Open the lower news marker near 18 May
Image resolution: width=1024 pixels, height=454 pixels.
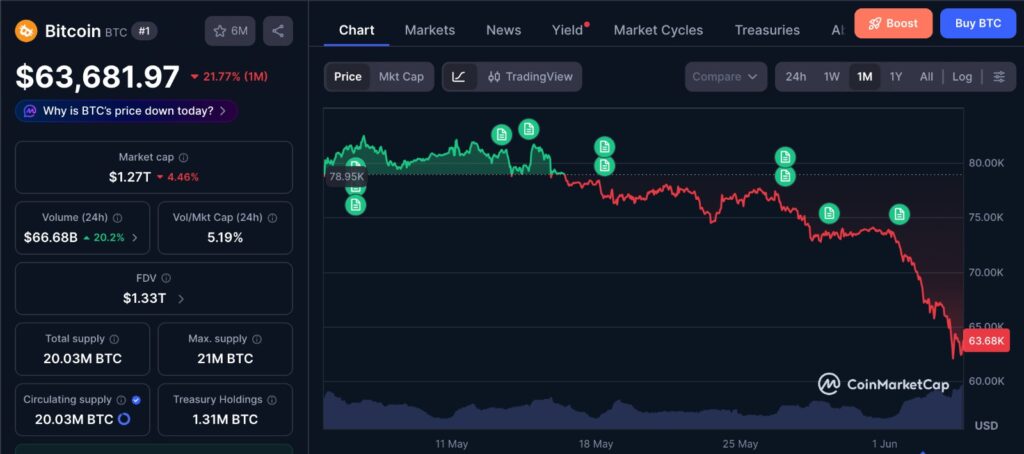pos(605,166)
